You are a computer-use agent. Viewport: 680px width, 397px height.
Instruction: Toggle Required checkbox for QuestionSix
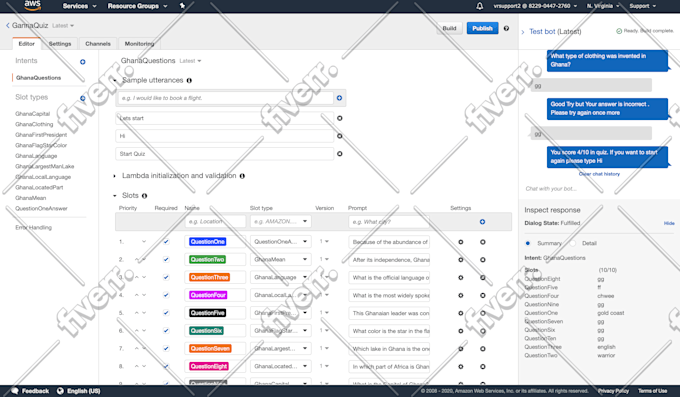point(166,331)
